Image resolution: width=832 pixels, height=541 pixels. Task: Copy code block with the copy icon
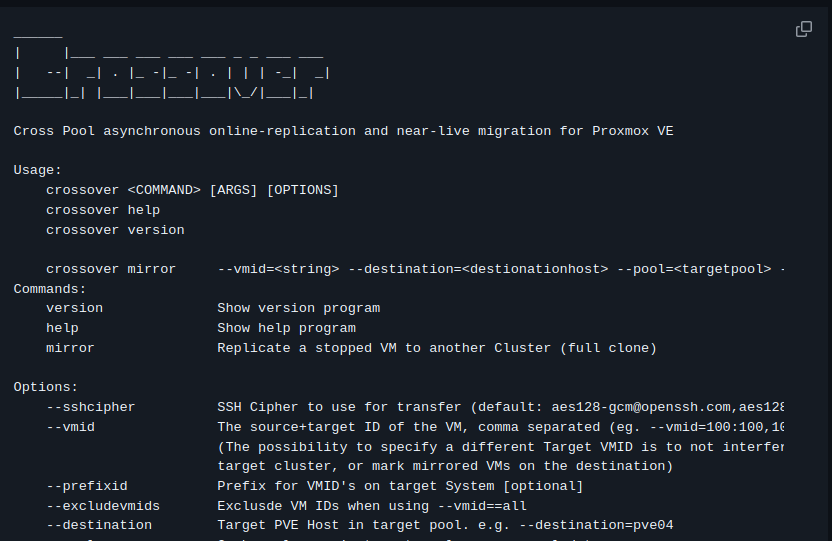(804, 29)
